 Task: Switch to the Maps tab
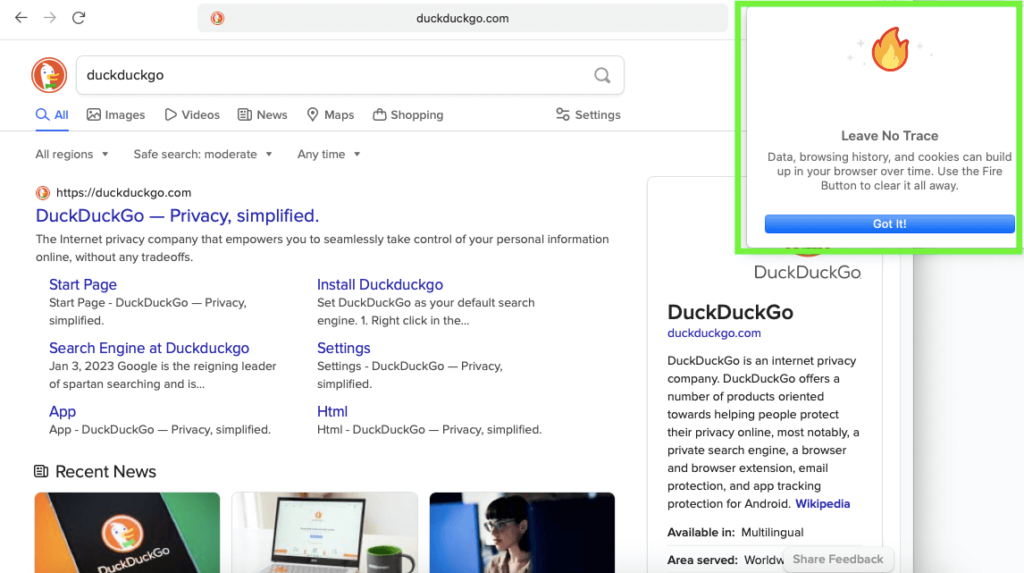[330, 115]
